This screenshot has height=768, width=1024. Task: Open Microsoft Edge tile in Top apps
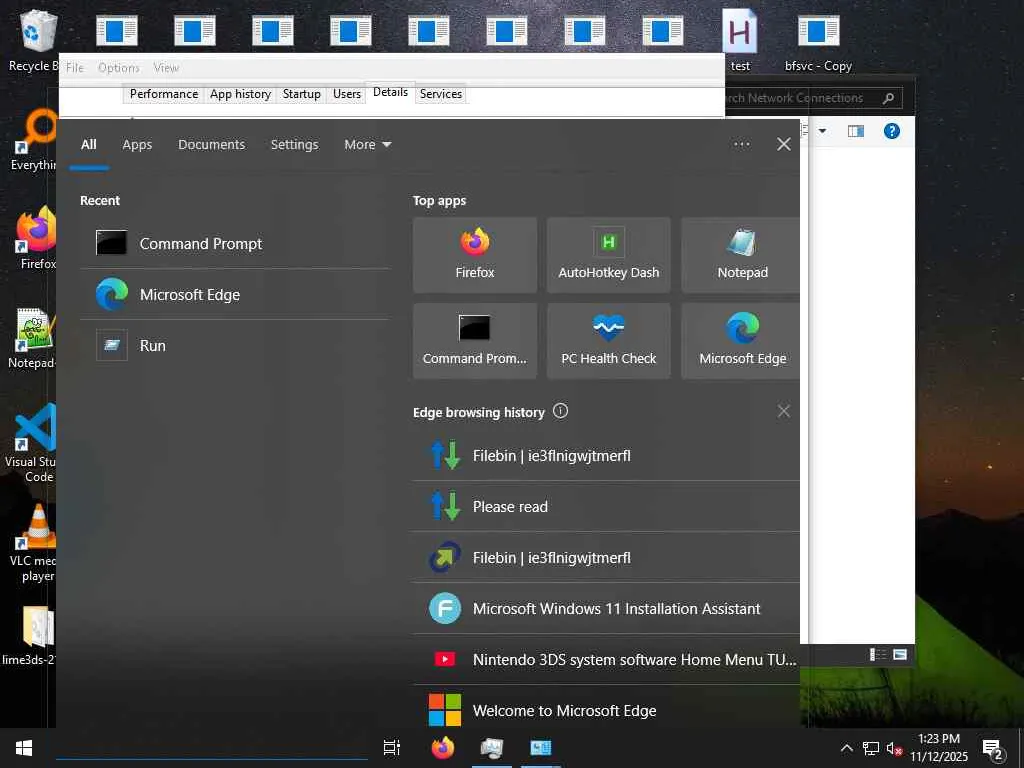741,341
